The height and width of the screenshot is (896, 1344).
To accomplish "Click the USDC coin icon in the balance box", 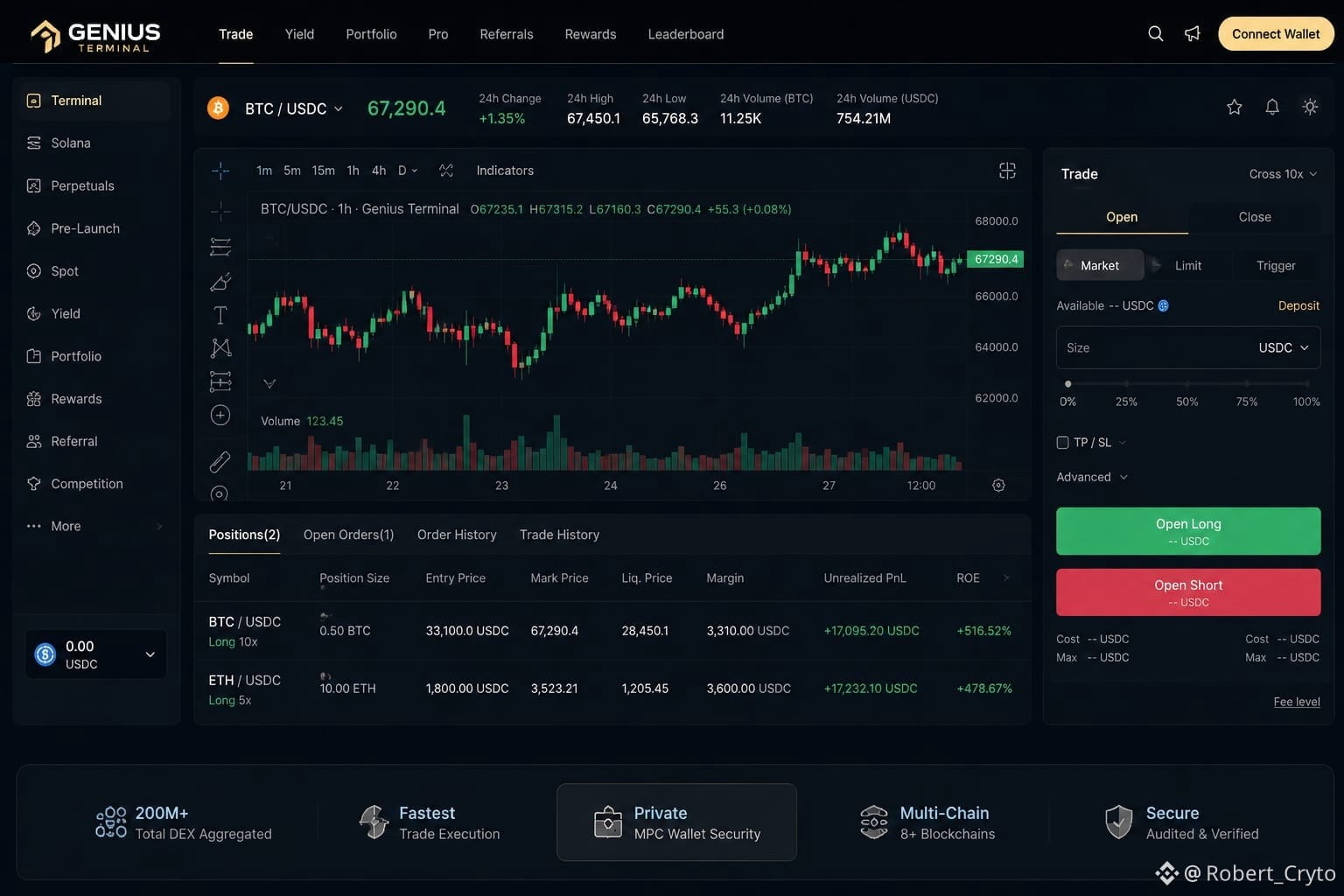I will [x=45, y=654].
